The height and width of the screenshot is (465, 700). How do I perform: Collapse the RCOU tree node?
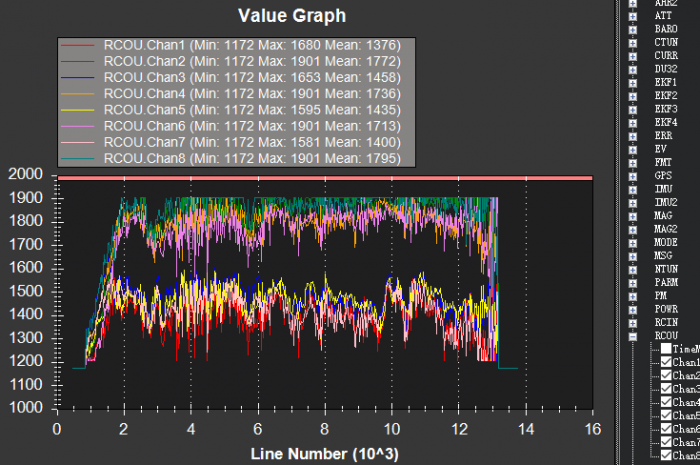[x=633, y=336]
